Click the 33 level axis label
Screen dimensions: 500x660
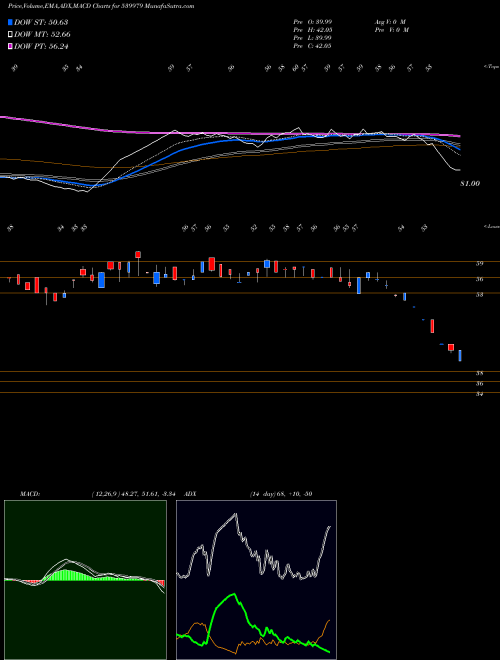pyautogui.click(x=479, y=295)
